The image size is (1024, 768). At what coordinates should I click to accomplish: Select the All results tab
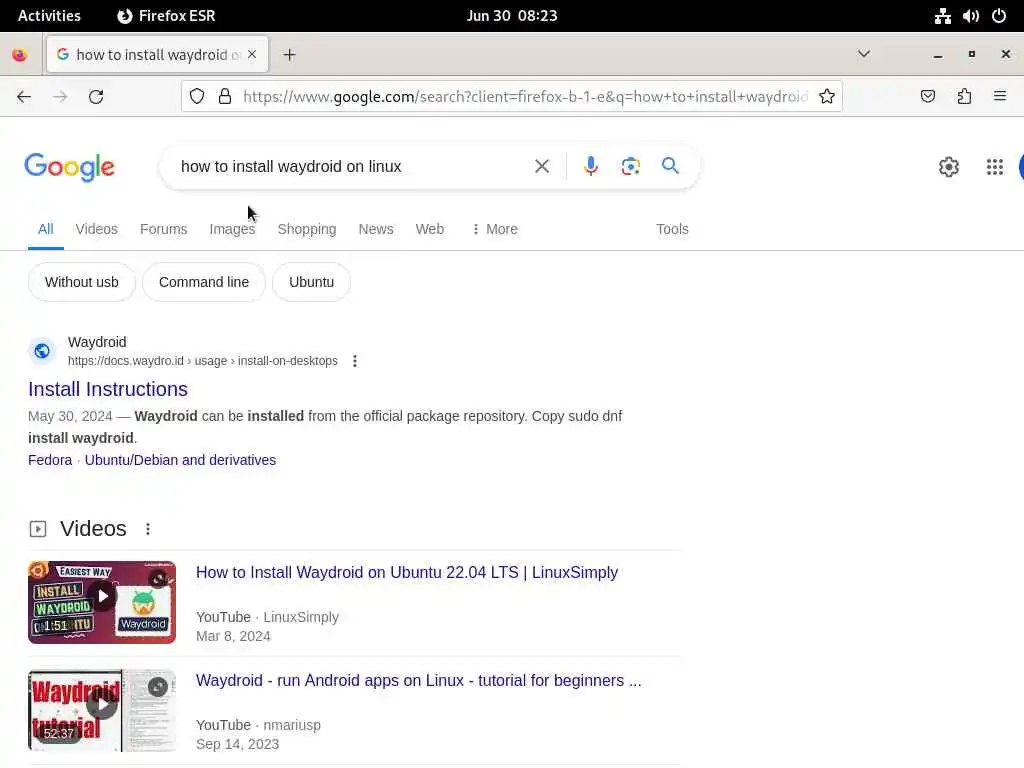tap(46, 229)
